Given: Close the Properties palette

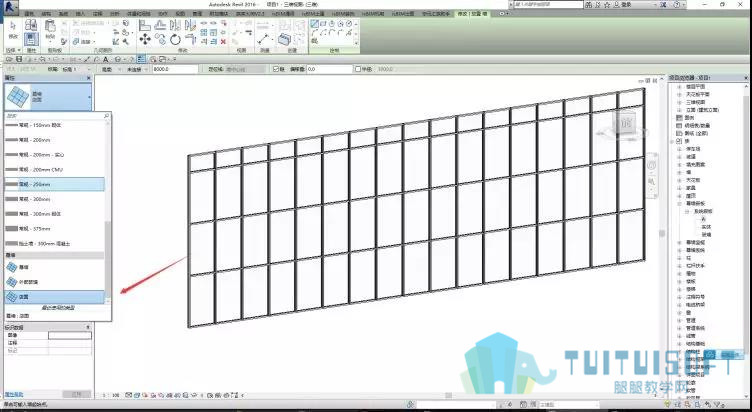Looking at the screenshot, I should click(x=89, y=78).
